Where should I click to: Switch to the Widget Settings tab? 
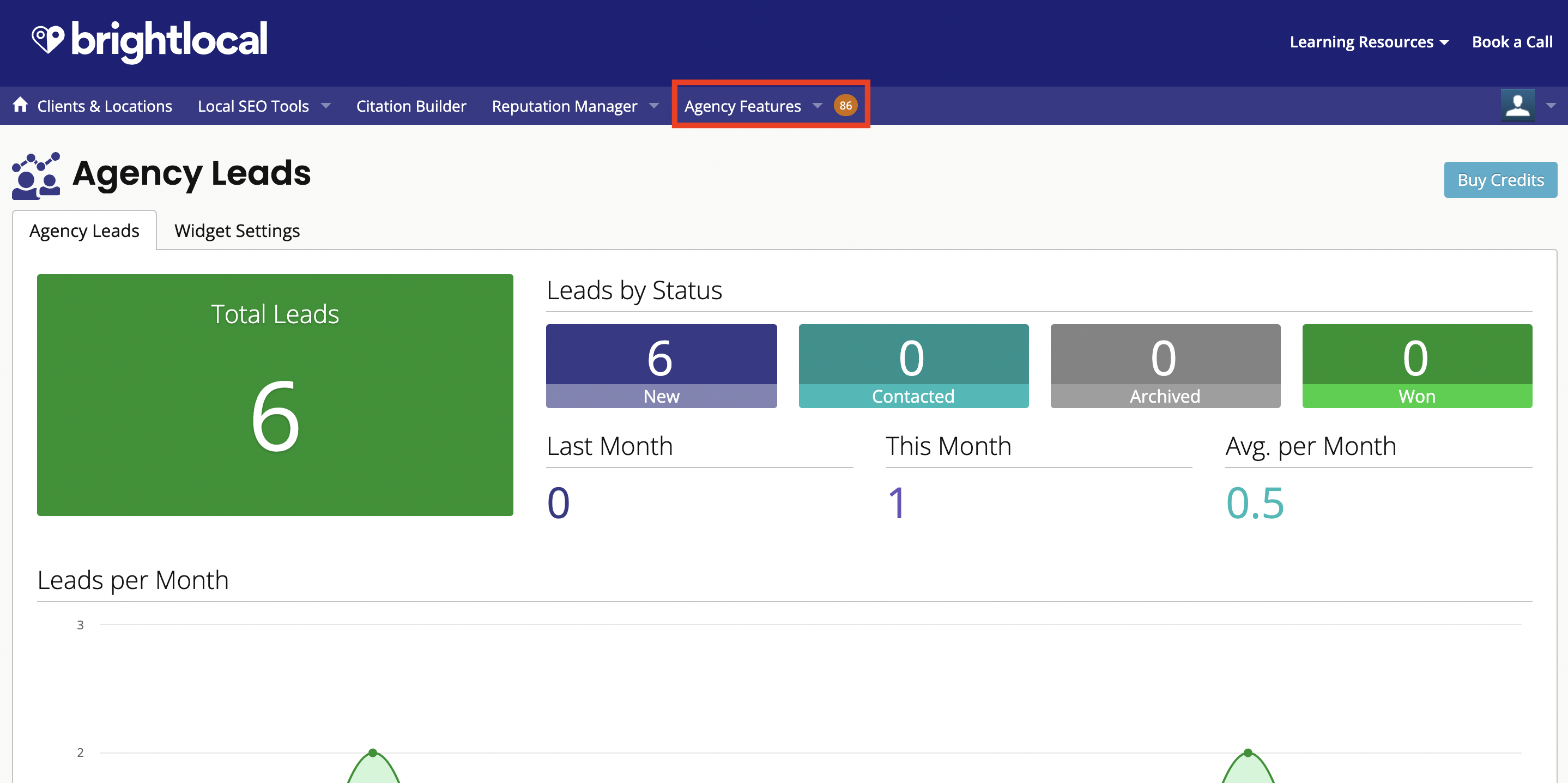[237, 230]
